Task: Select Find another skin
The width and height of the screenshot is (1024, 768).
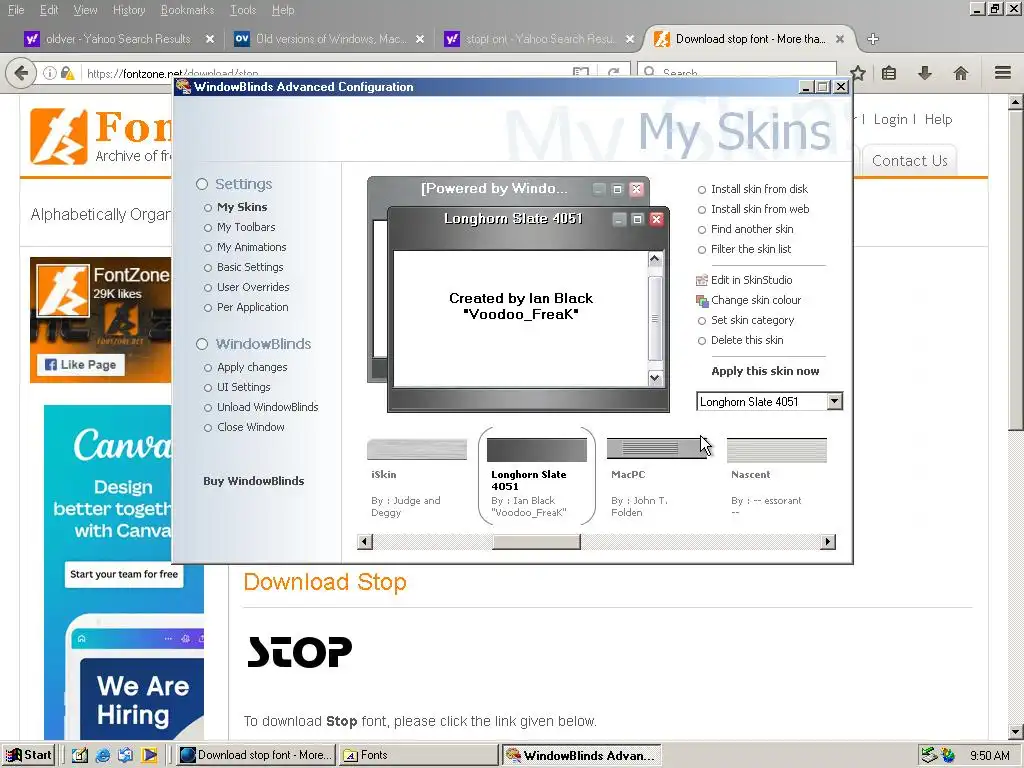Action: (x=752, y=229)
